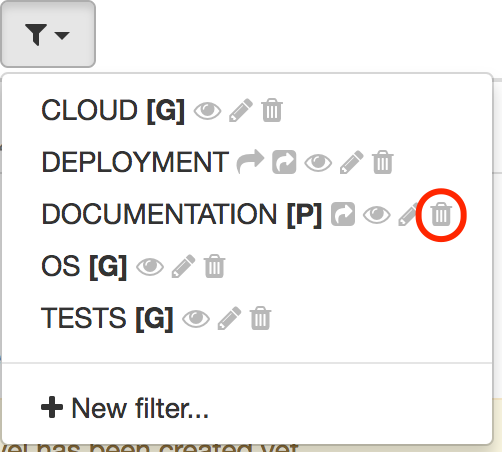Select the OS [G] filter entry
Screen dimensions: 502x452
tap(84, 266)
